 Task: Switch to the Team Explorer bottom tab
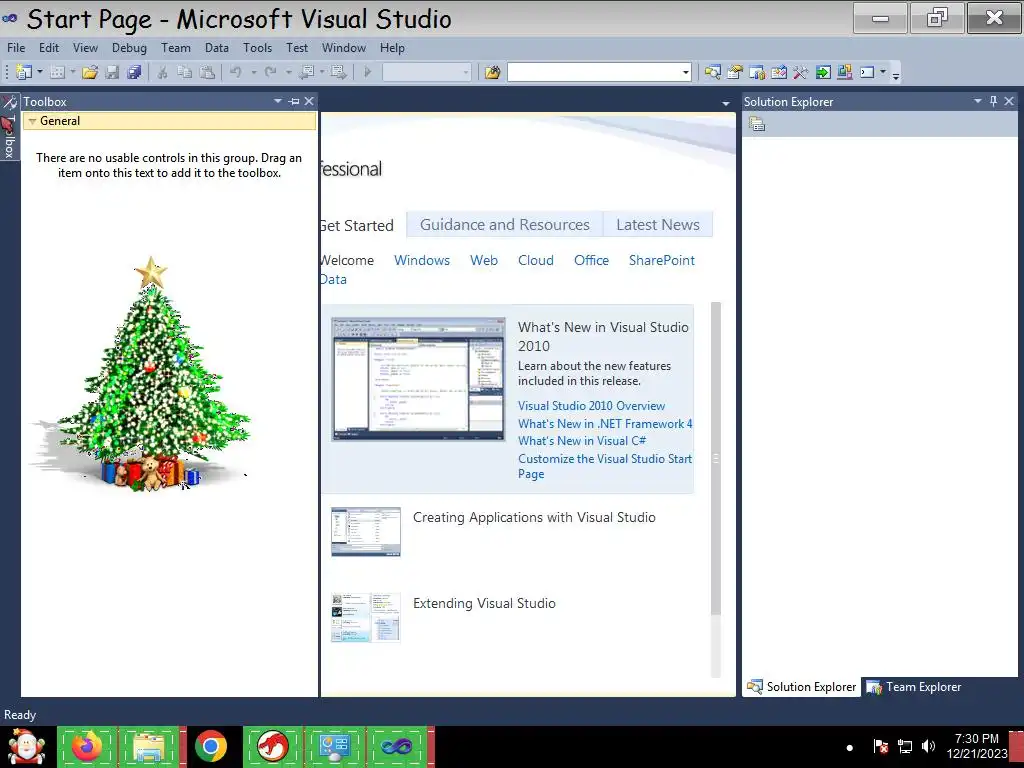(x=914, y=687)
